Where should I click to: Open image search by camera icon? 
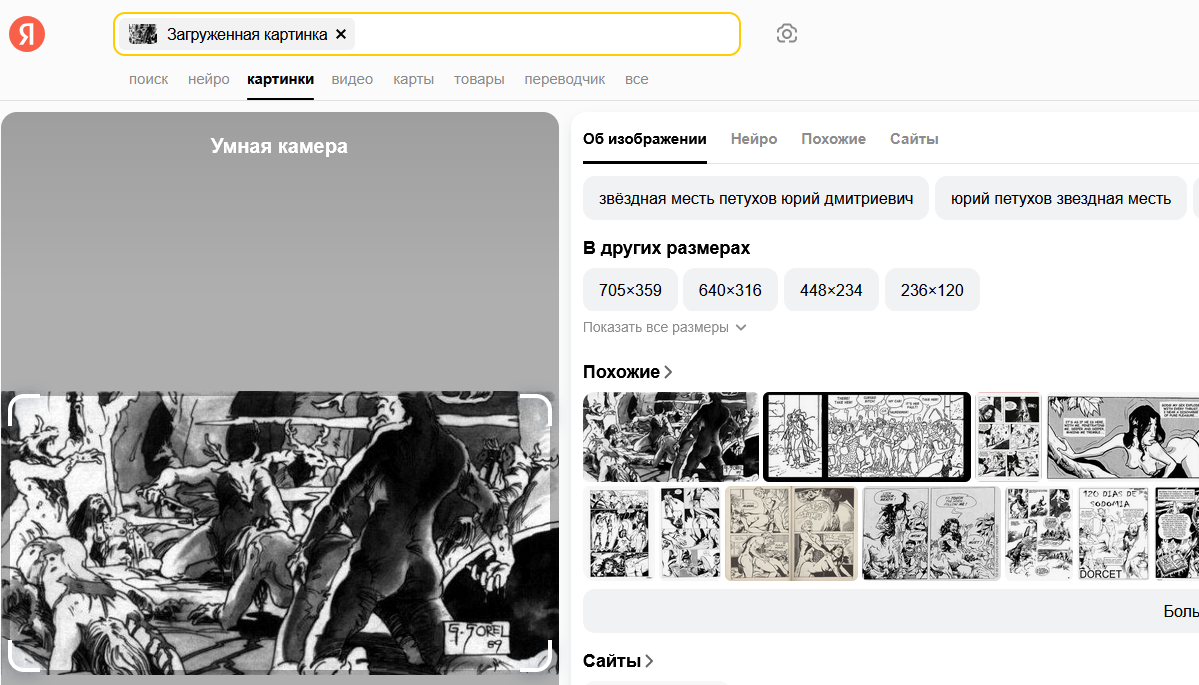[787, 34]
